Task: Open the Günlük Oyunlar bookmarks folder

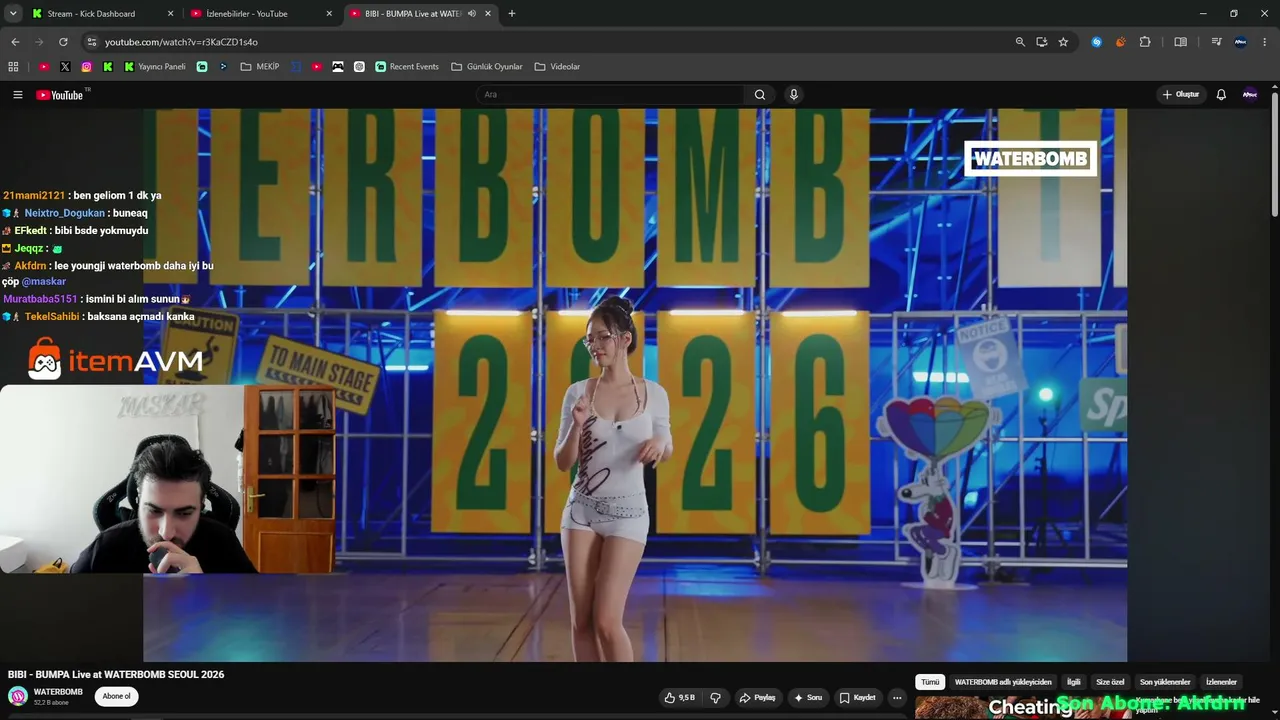Action: (x=487, y=67)
